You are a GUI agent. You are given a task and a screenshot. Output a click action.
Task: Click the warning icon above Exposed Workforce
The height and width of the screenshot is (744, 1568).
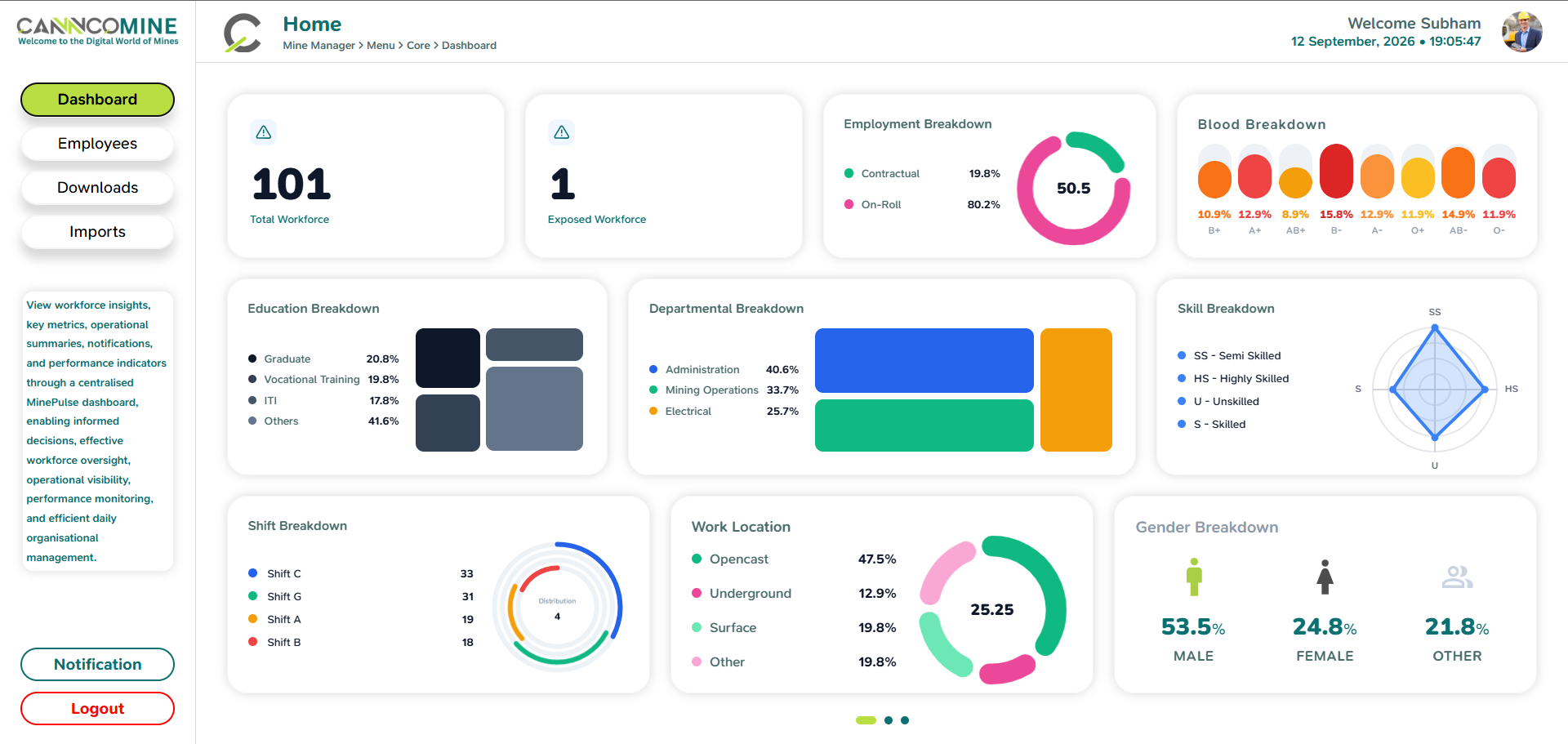(562, 132)
